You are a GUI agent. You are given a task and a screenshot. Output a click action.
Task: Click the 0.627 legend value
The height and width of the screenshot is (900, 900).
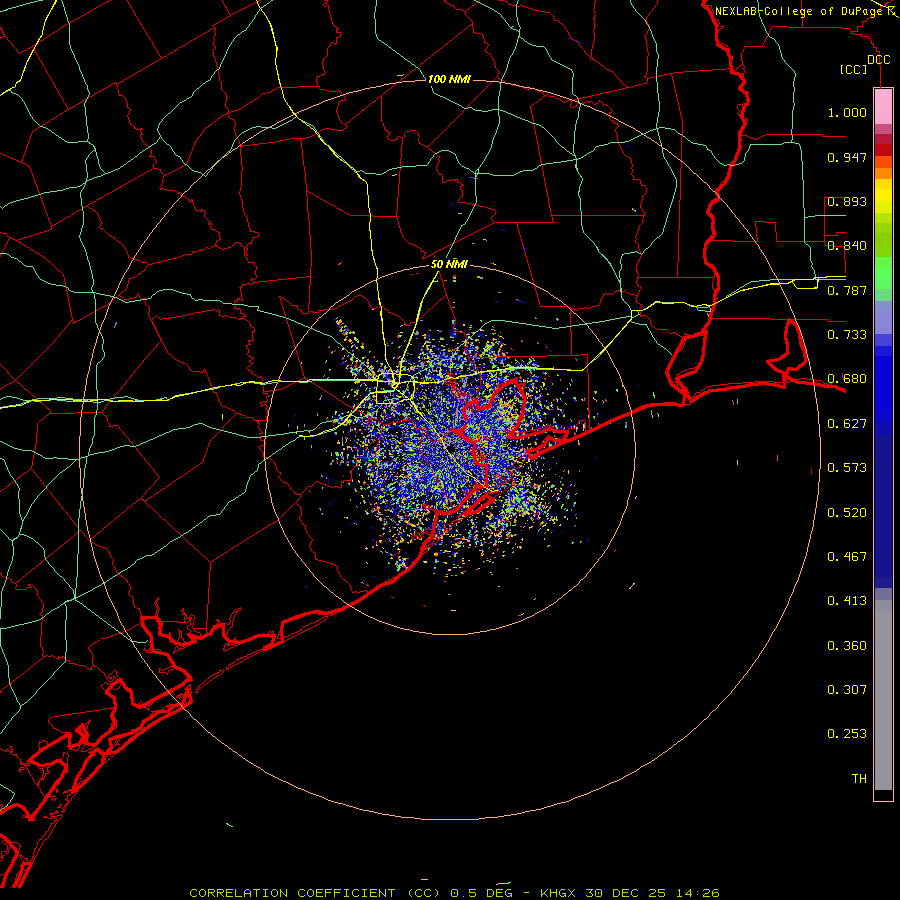(847, 424)
